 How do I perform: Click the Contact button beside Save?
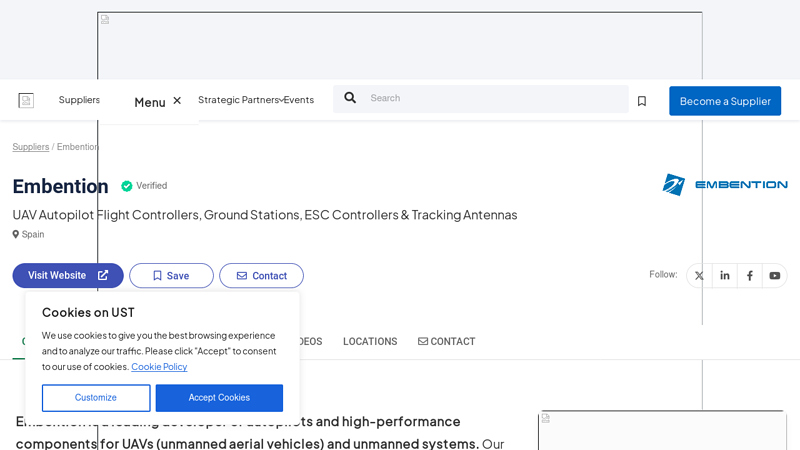click(261, 276)
